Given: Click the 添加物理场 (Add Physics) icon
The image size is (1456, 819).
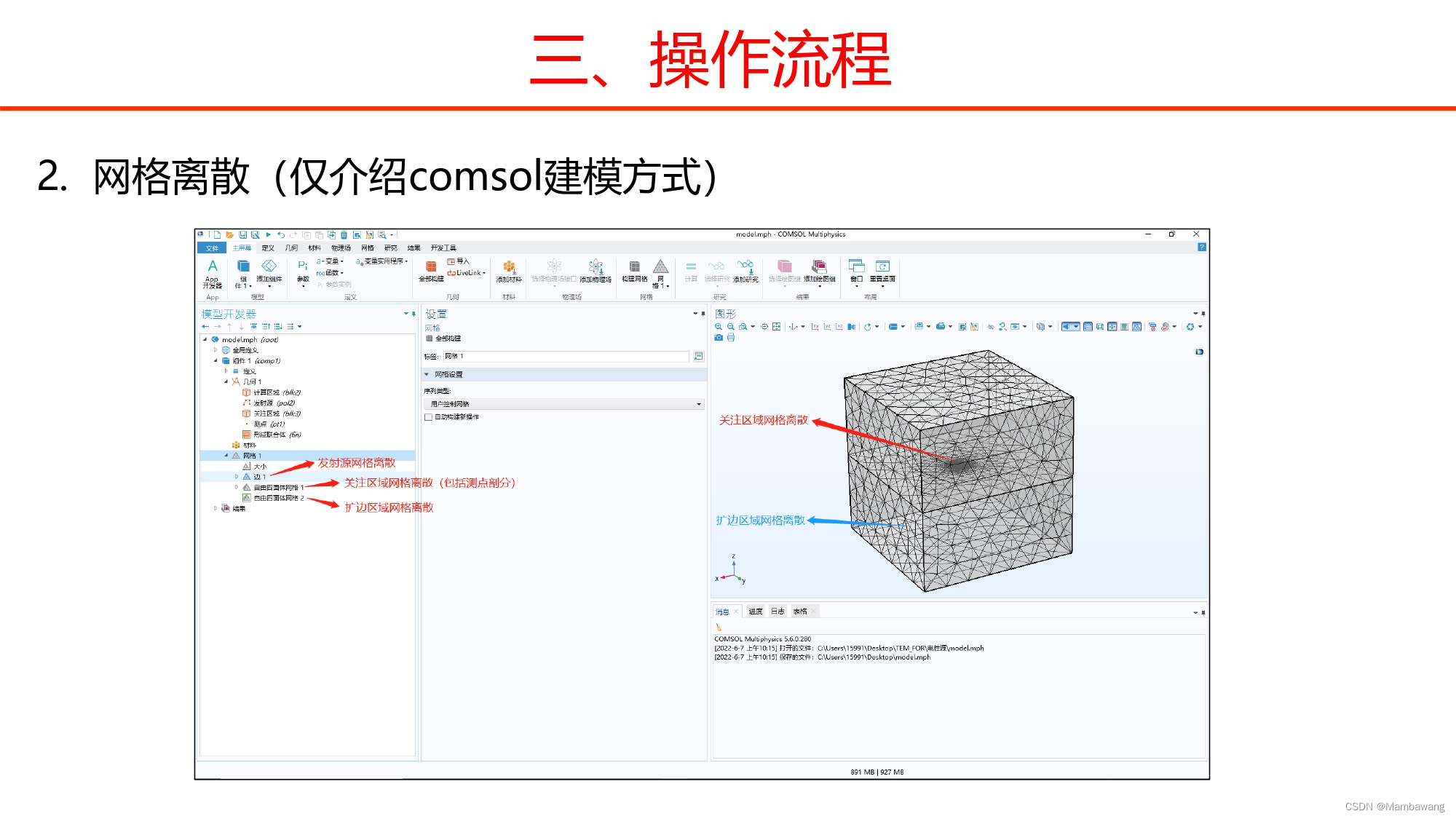Looking at the screenshot, I should tap(596, 267).
